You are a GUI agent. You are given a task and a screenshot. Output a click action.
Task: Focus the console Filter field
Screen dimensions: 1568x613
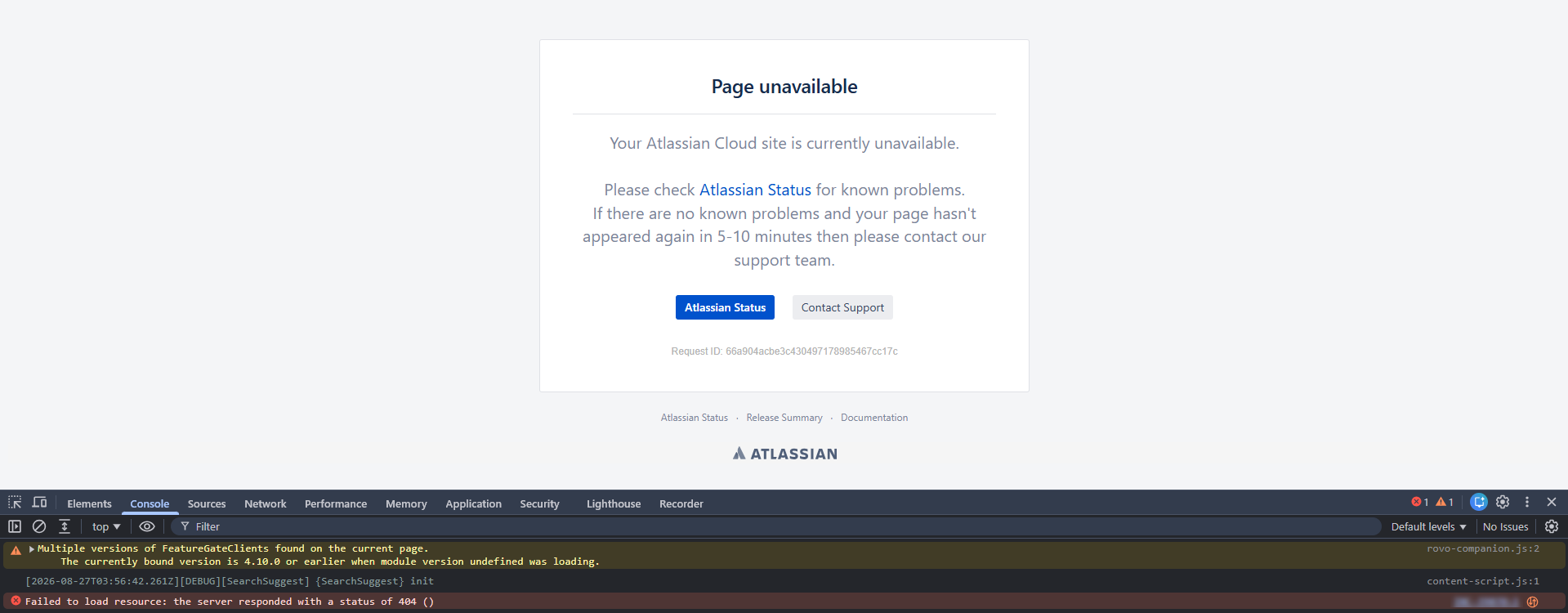(x=776, y=526)
